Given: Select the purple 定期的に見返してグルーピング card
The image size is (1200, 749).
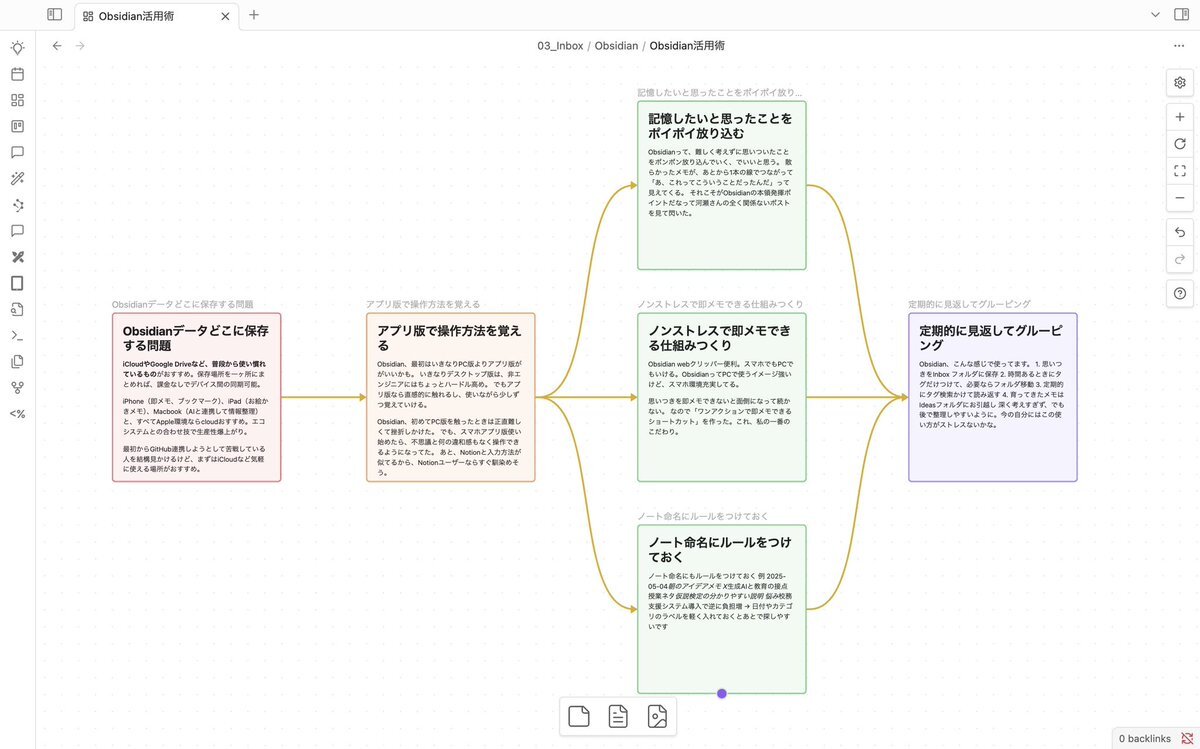Looking at the screenshot, I should click(x=993, y=397).
